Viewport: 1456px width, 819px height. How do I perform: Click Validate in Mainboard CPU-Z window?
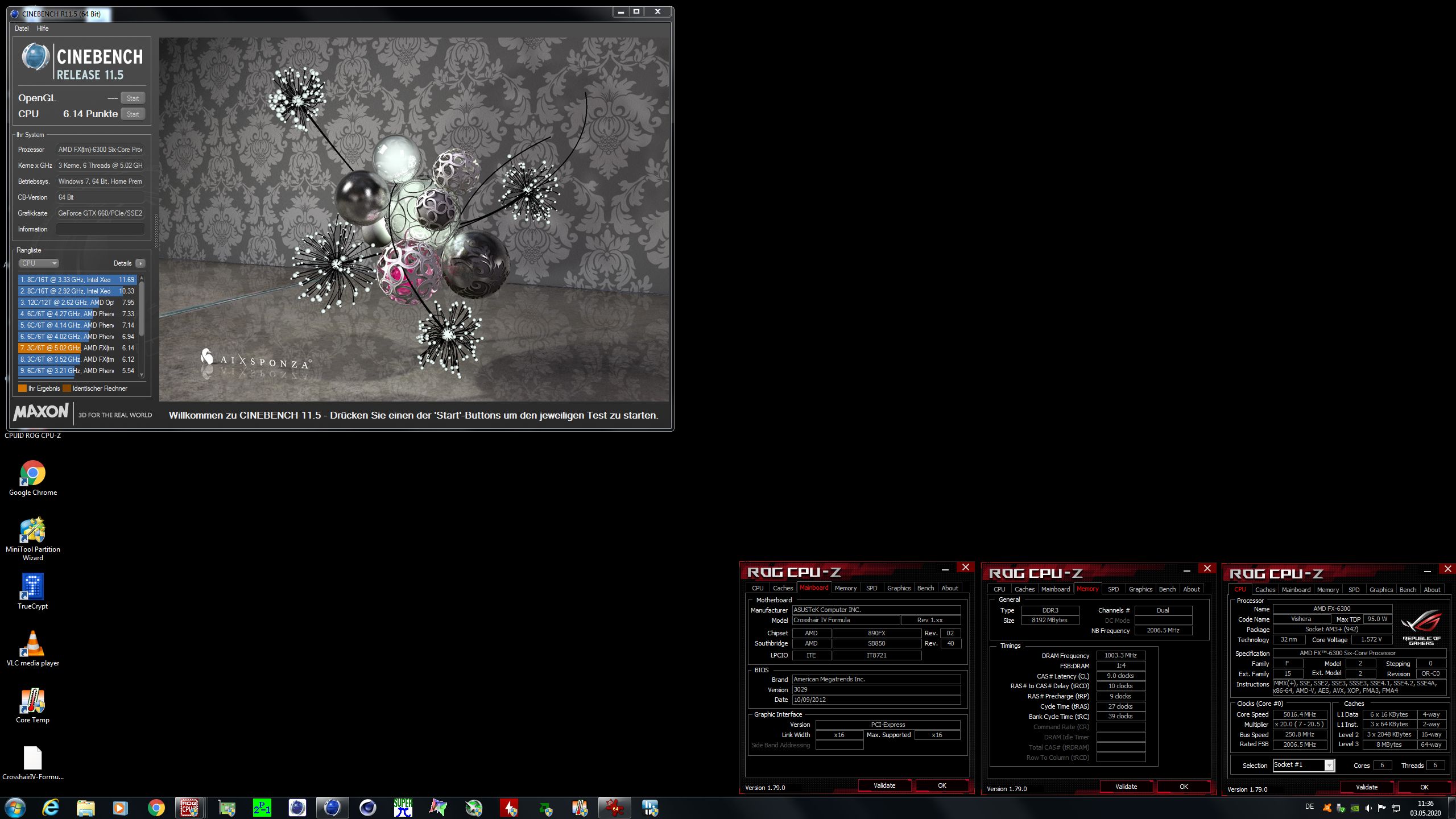[x=884, y=785]
